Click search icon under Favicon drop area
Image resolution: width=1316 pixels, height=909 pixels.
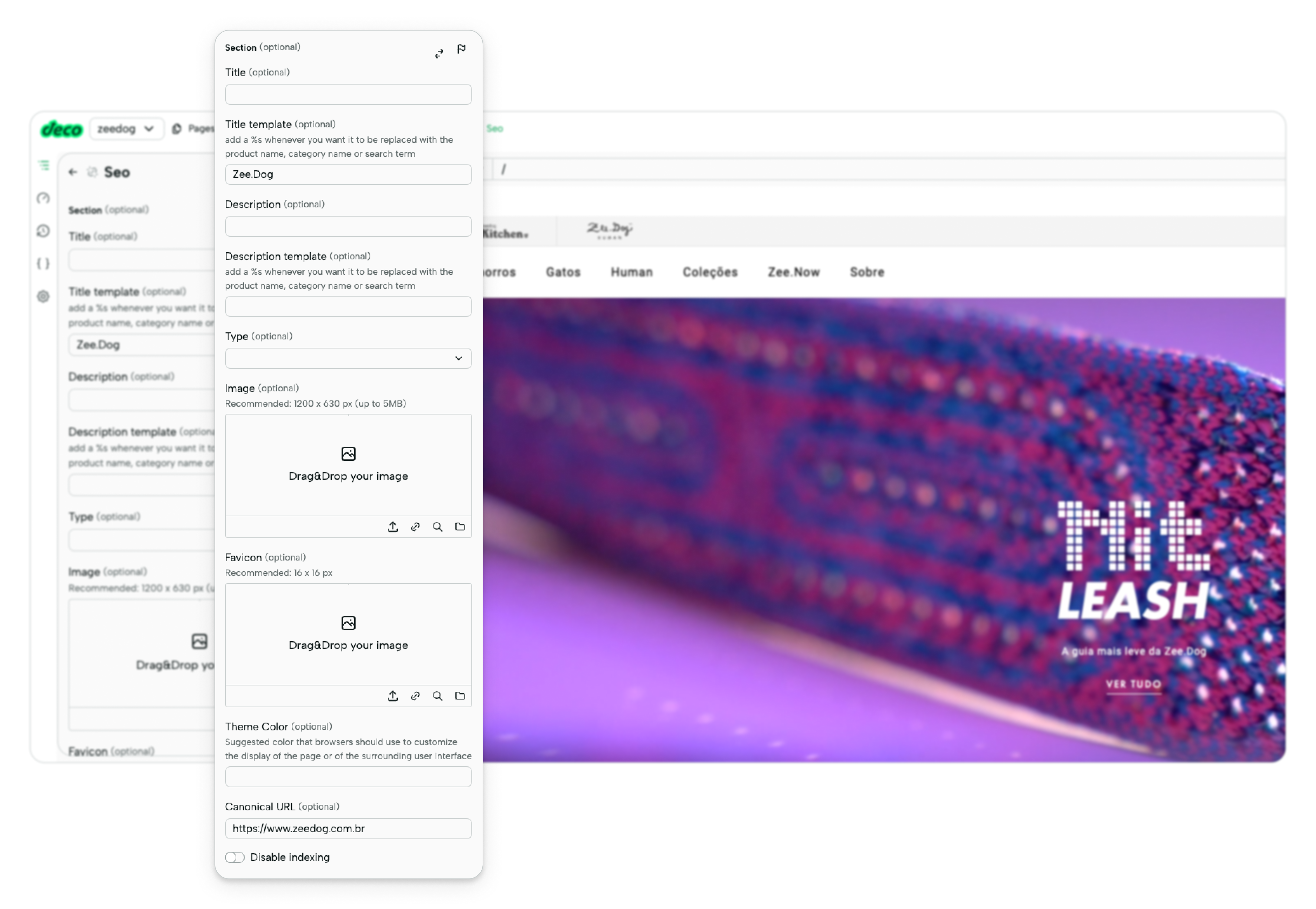coord(437,696)
